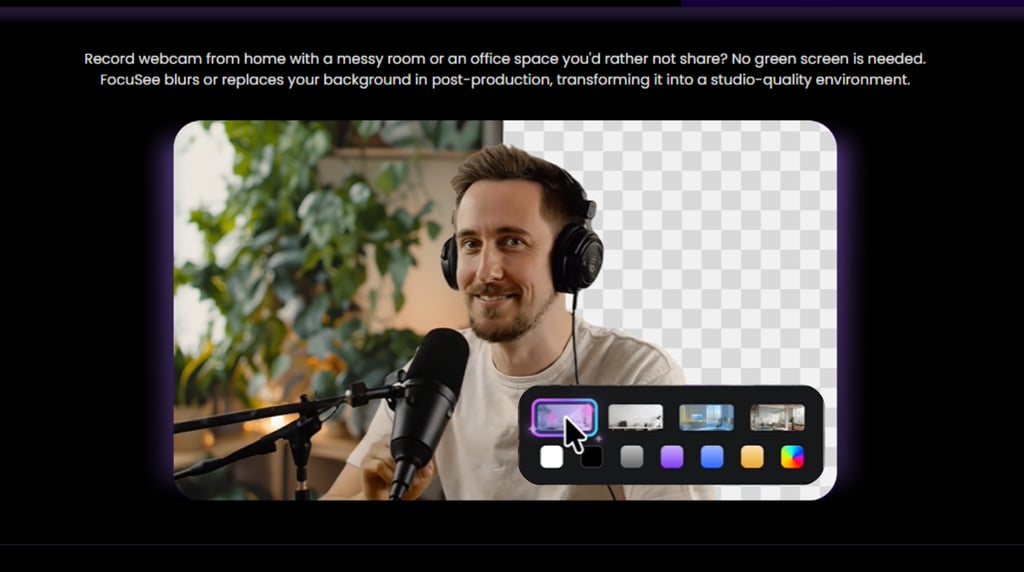Choose the purple color swatch
The image size is (1024, 572).
[x=672, y=457]
